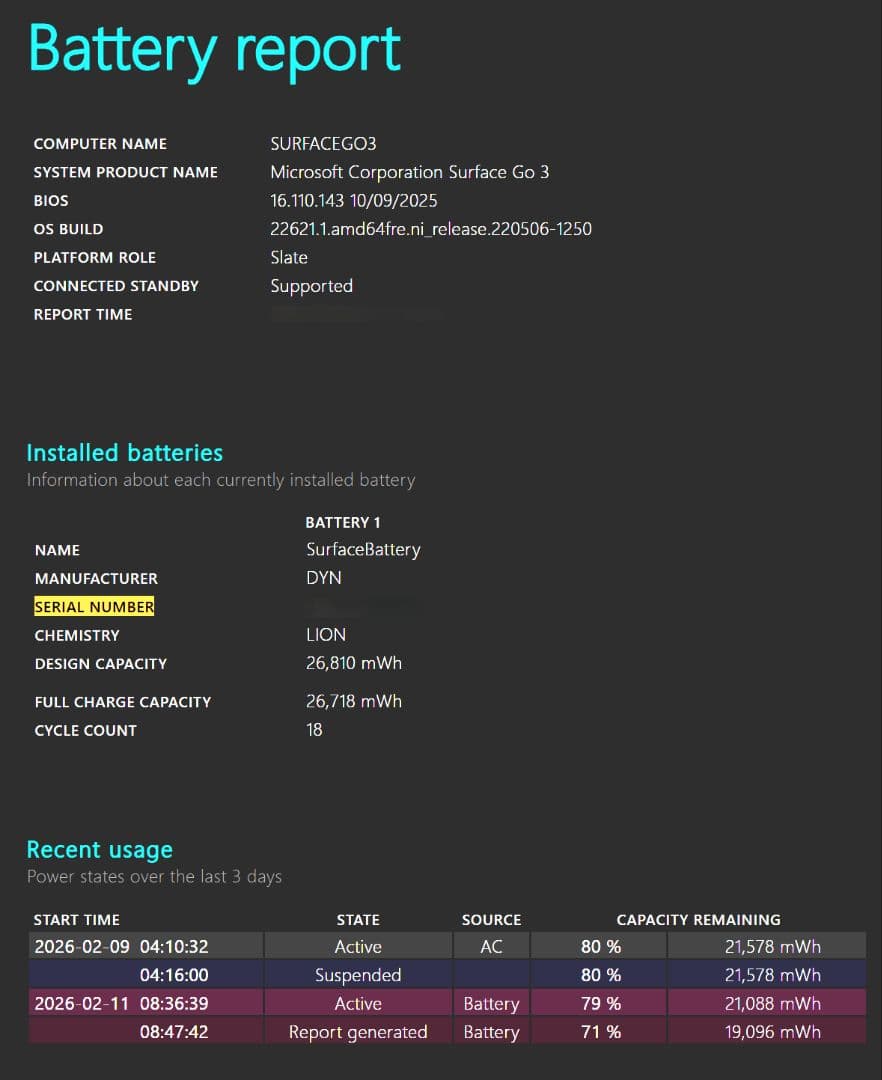Click the Connected Standby Supported value
Screen dimensions: 882x1080
tap(311, 286)
